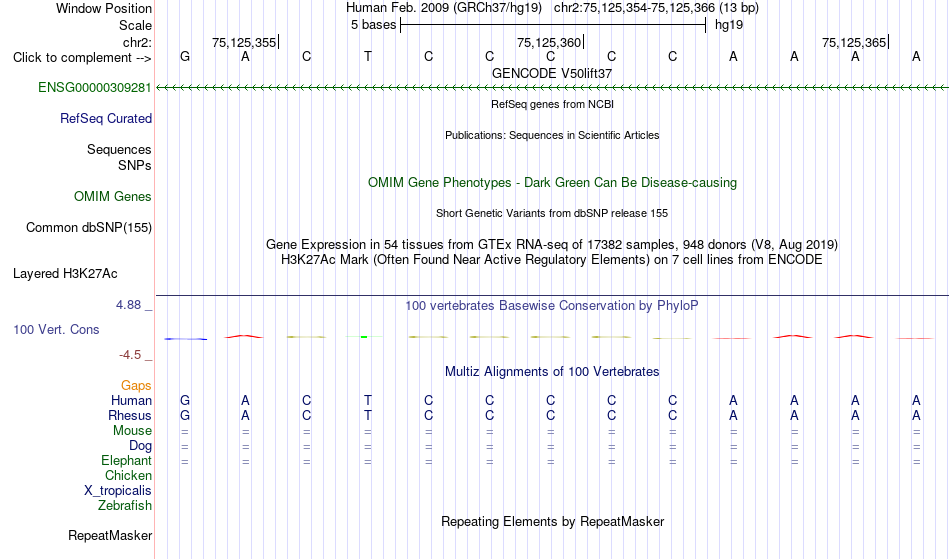Click 'Multiz Alignments of 100 Vertebrates' title
This screenshot has width=950, height=559.
click(x=552, y=372)
